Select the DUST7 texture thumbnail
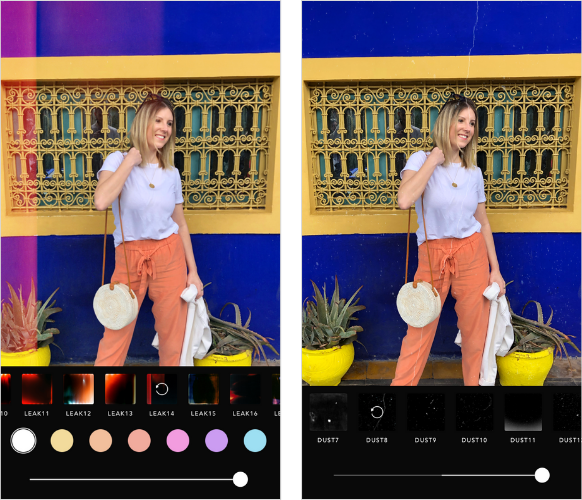Viewport: 582px width, 500px height. pyautogui.click(x=328, y=412)
